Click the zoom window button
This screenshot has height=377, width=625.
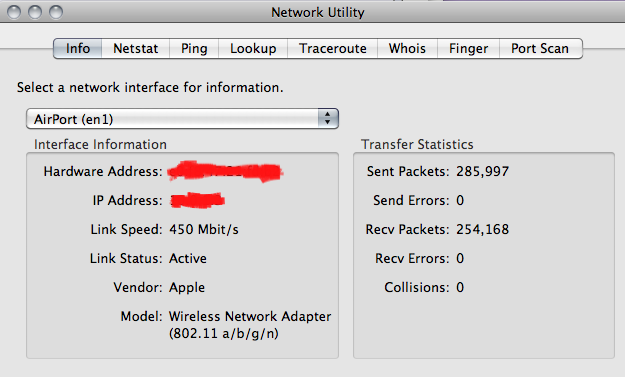click(x=56, y=12)
